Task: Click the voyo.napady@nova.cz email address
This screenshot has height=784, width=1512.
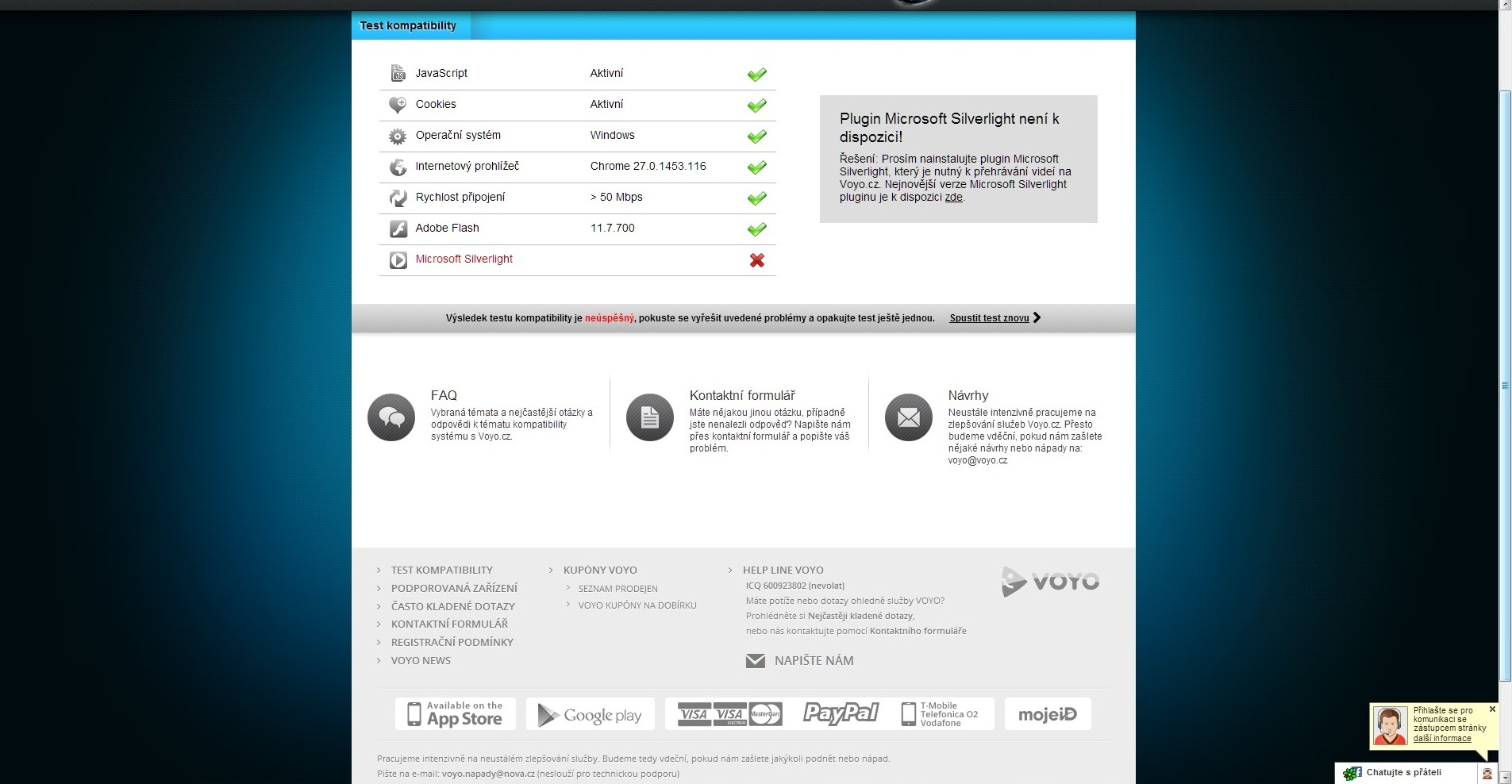Action: [488, 774]
